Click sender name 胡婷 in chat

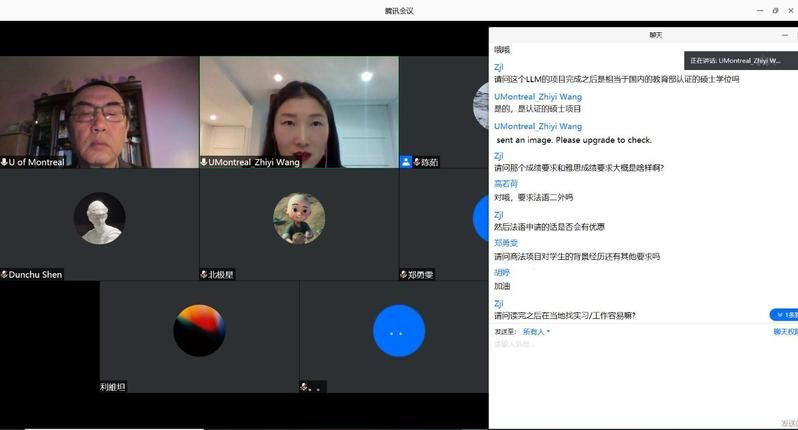point(502,272)
